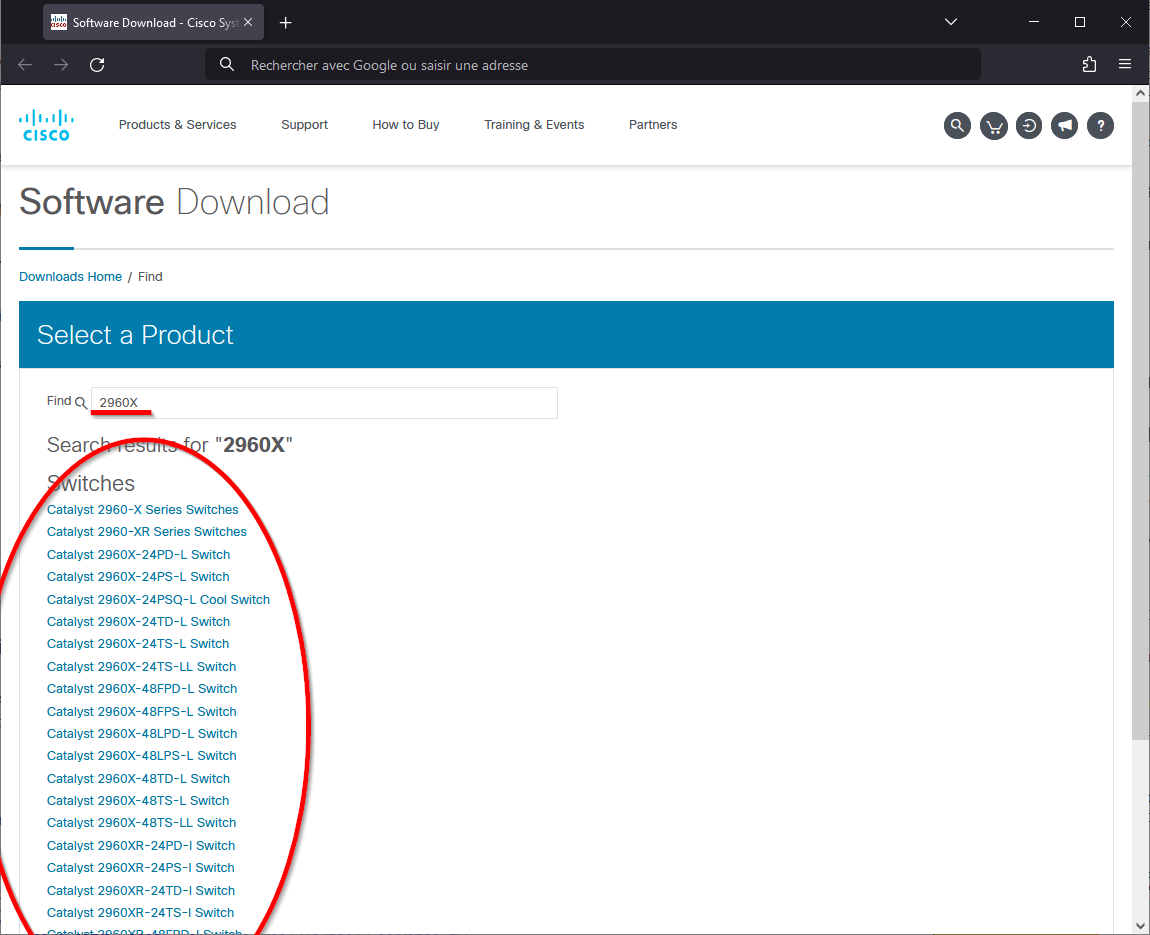The width and height of the screenshot is (1150, 935).
Task: Open the shopping cart icon
Action: (993, 125)
